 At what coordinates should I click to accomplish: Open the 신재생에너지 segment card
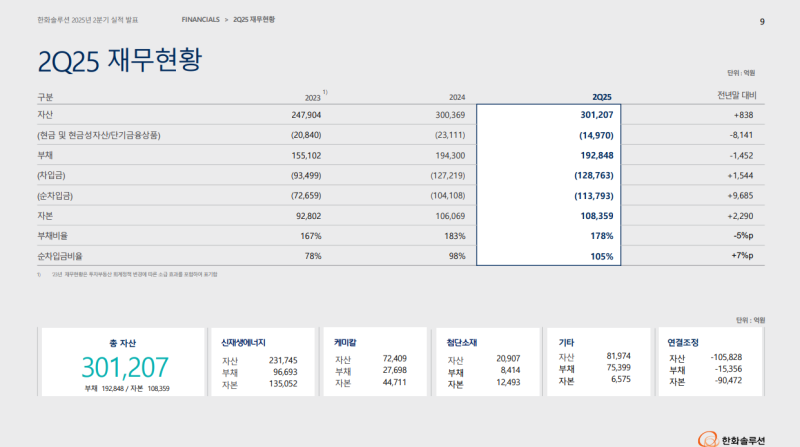point(258,363)
